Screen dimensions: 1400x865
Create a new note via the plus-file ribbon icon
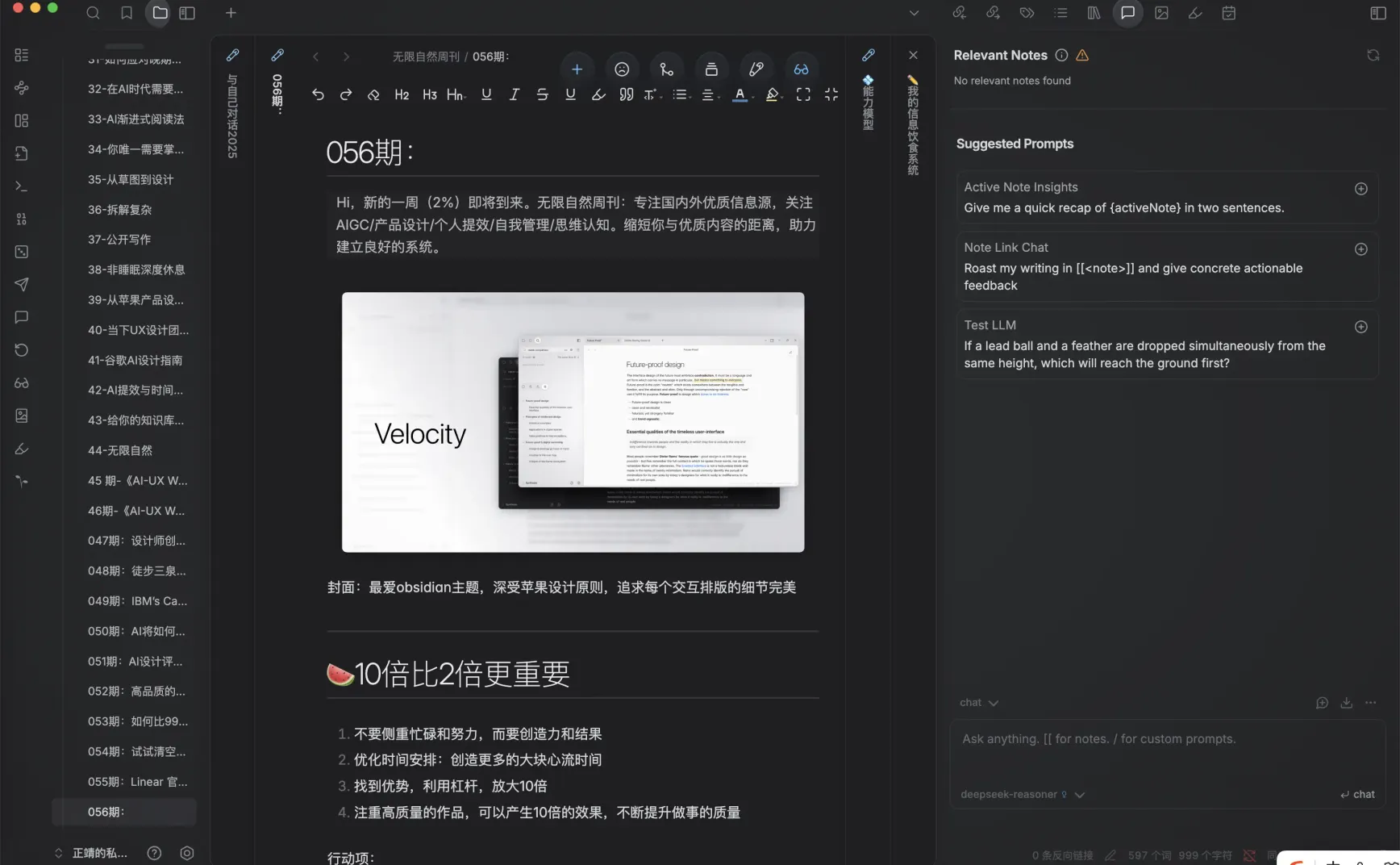point(21,153)
